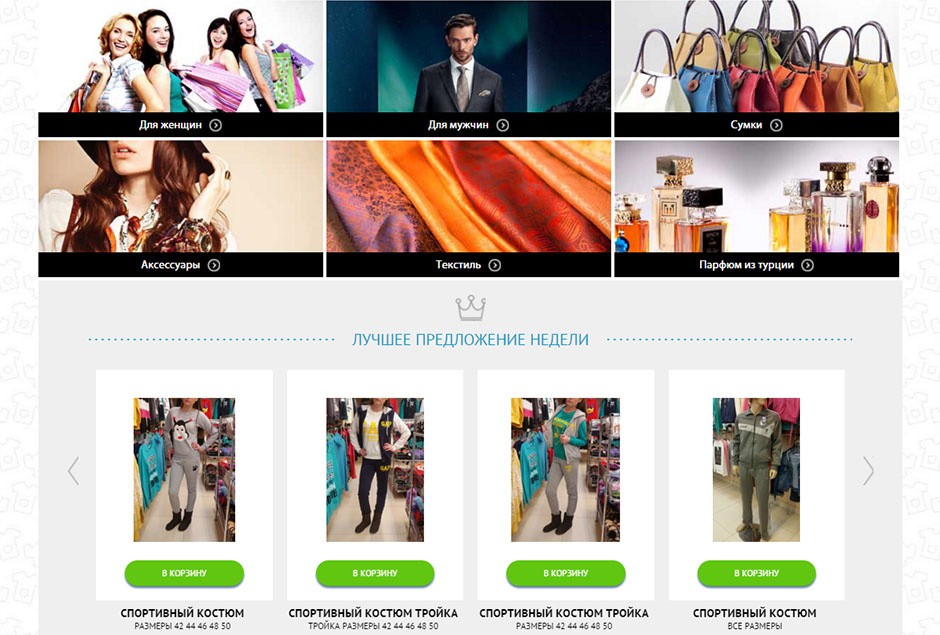This screenshot has width=940, height=635.
Task: Click arrow icon next to Для женщин
Action: pos(215,125)
